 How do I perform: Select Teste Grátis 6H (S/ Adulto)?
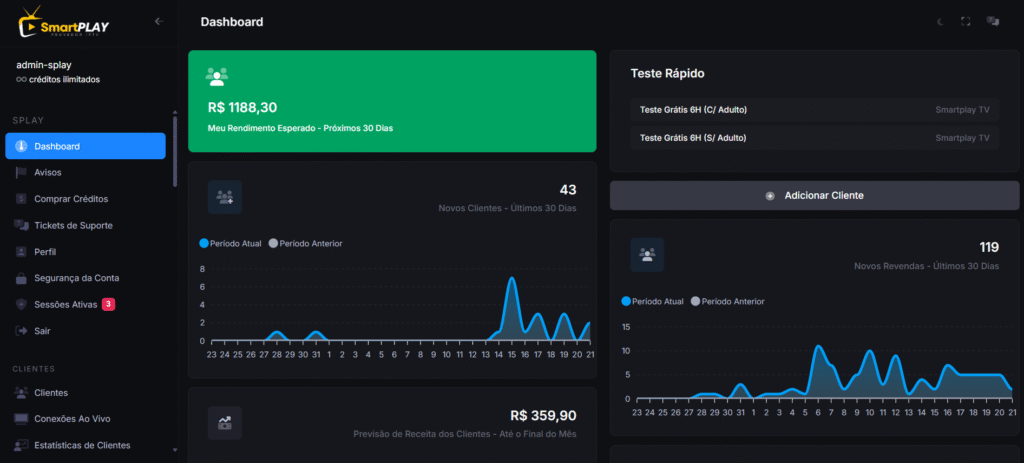tap(814, 138)
